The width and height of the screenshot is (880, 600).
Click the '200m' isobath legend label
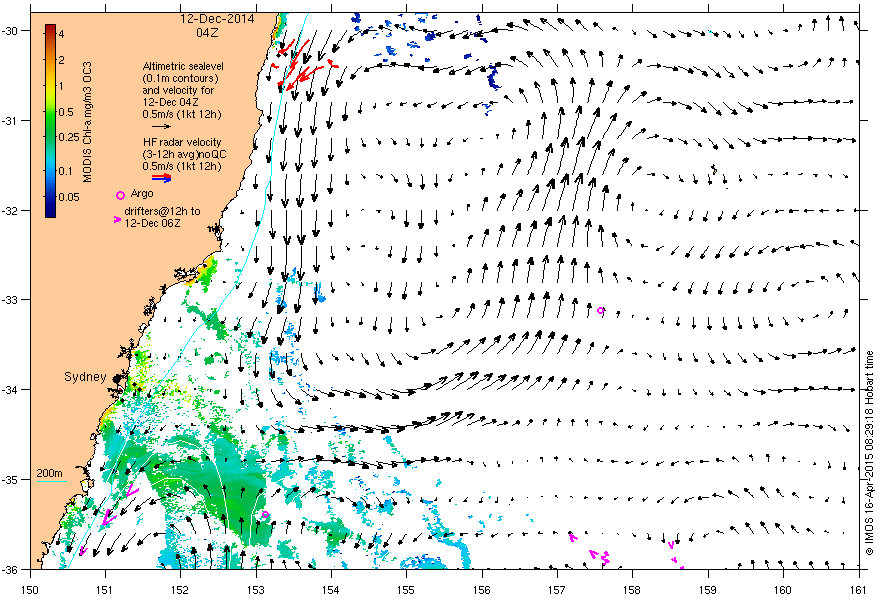pos(49,473)
